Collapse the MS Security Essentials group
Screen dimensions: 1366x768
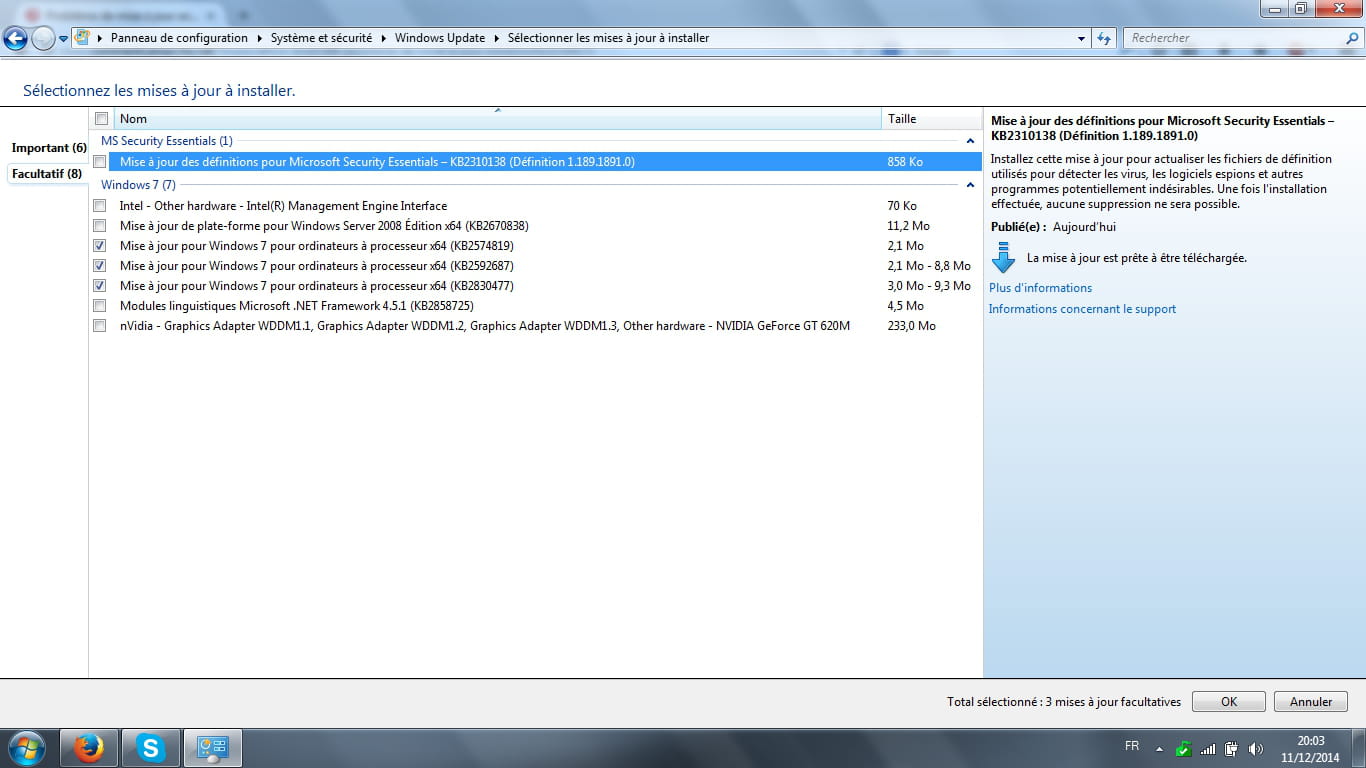pos(970,141)
